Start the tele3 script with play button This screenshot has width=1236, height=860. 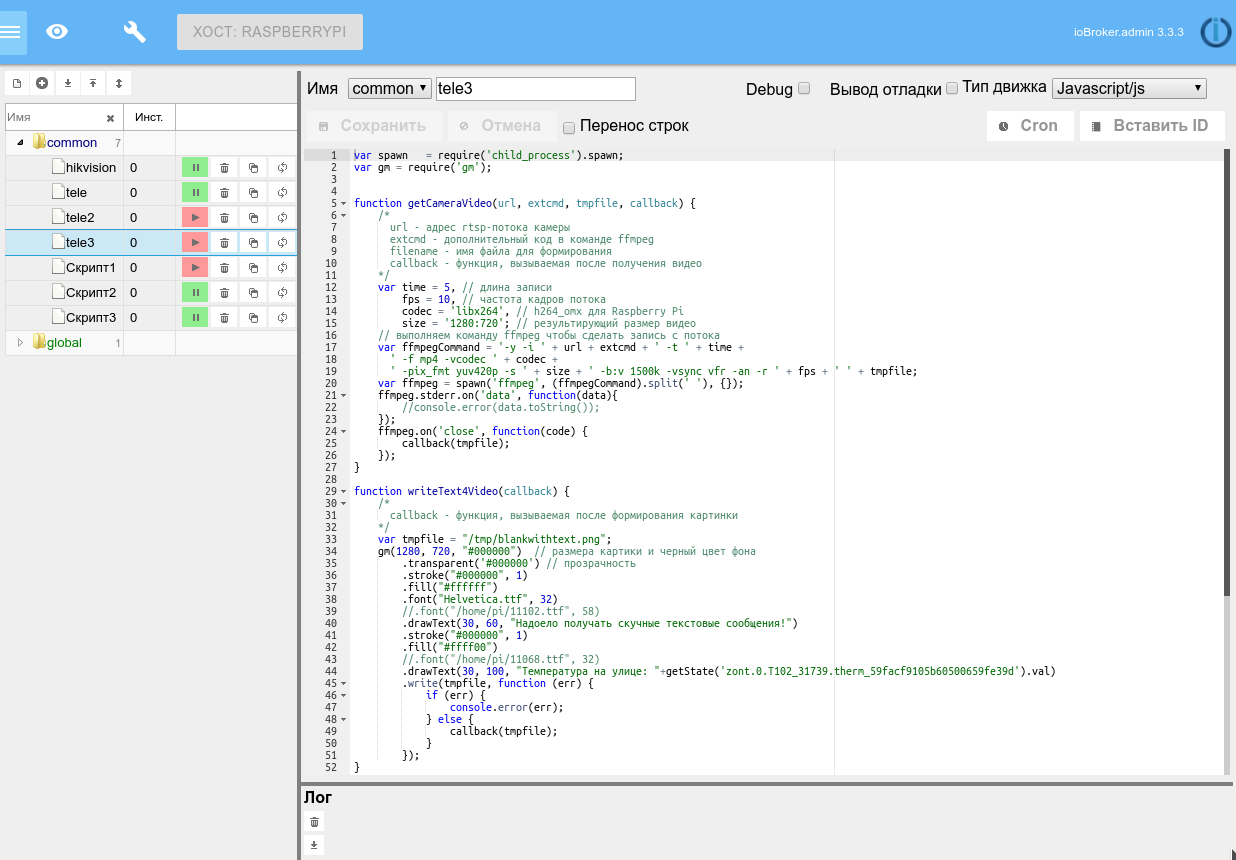(x=195, y=243)
